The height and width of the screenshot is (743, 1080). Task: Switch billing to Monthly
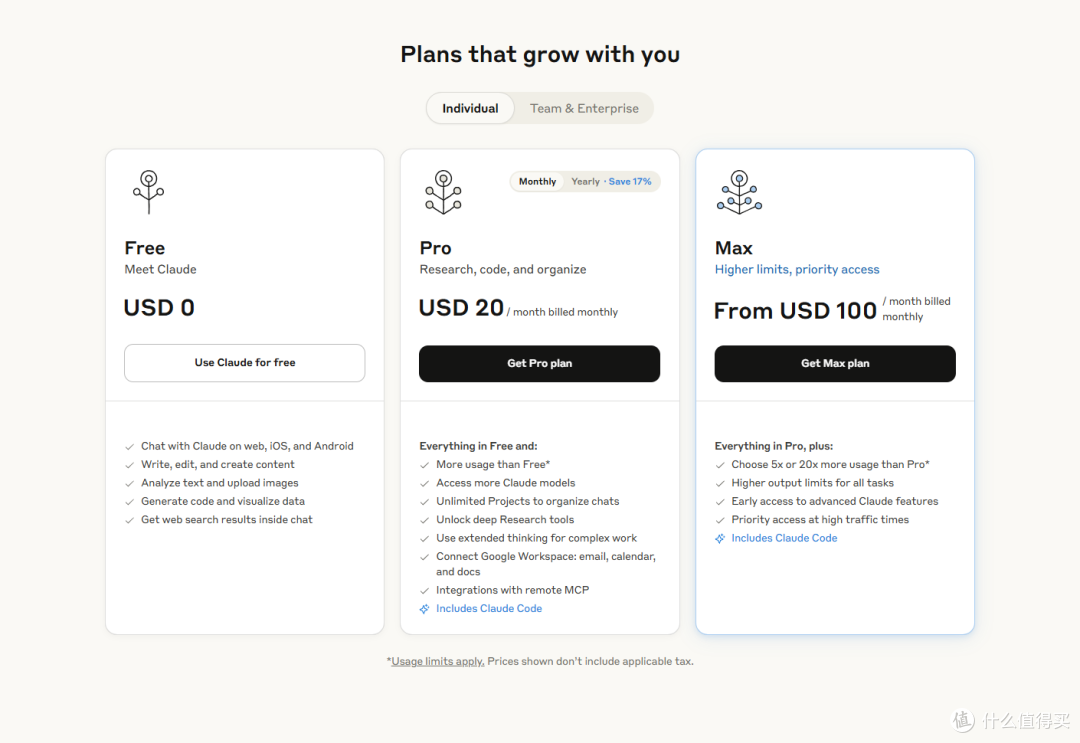537,182
